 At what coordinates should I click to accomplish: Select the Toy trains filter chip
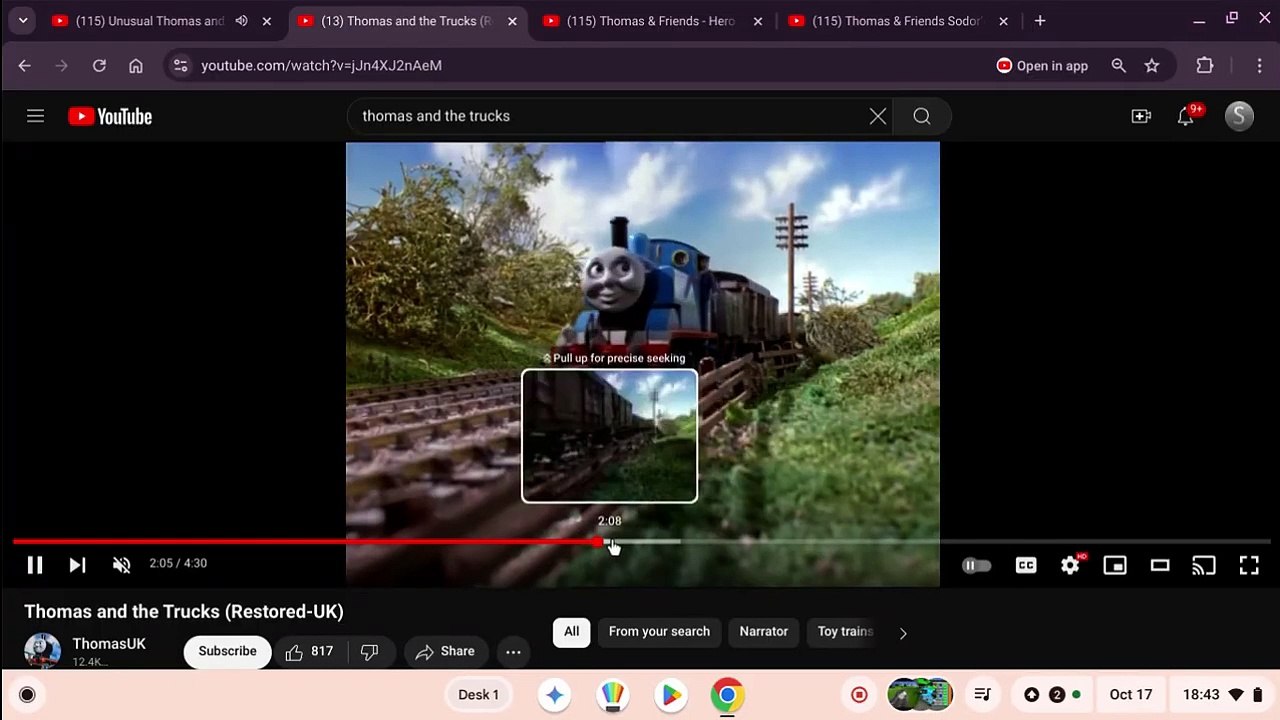pos(845,632)
